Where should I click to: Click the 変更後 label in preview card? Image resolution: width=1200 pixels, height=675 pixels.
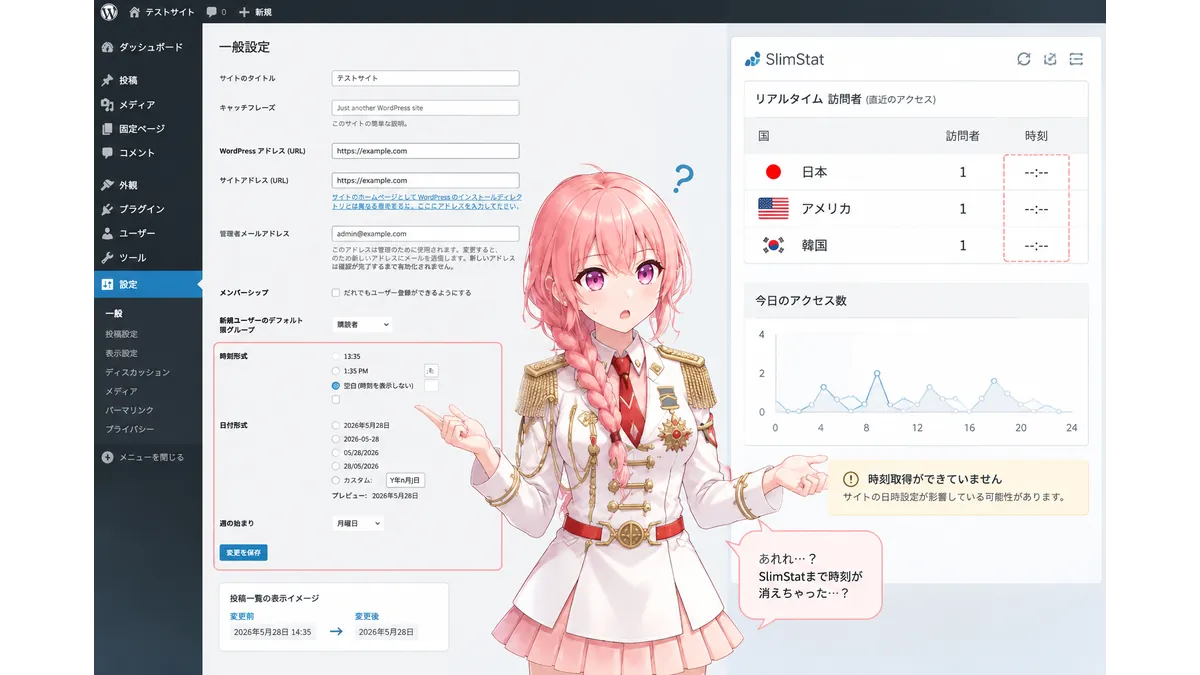click(367, 616)
